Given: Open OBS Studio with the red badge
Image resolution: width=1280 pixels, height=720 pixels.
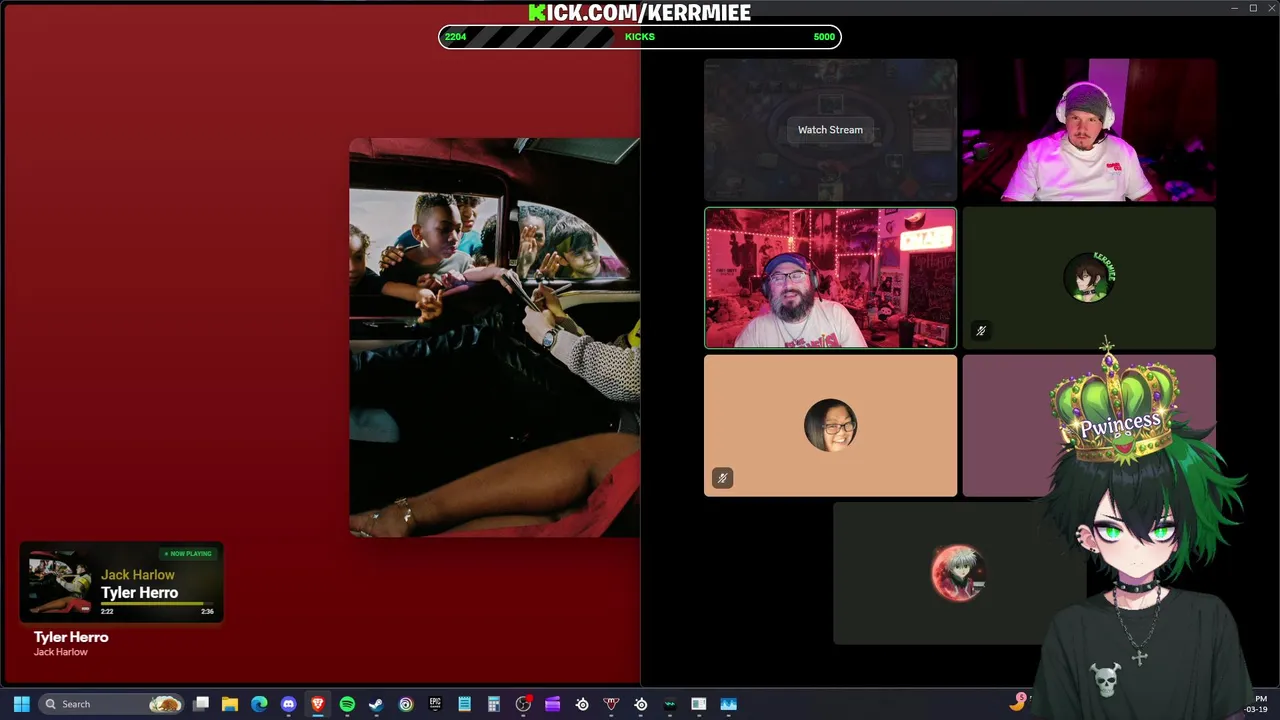Looking at the screenshot, I should coord(523,704).
